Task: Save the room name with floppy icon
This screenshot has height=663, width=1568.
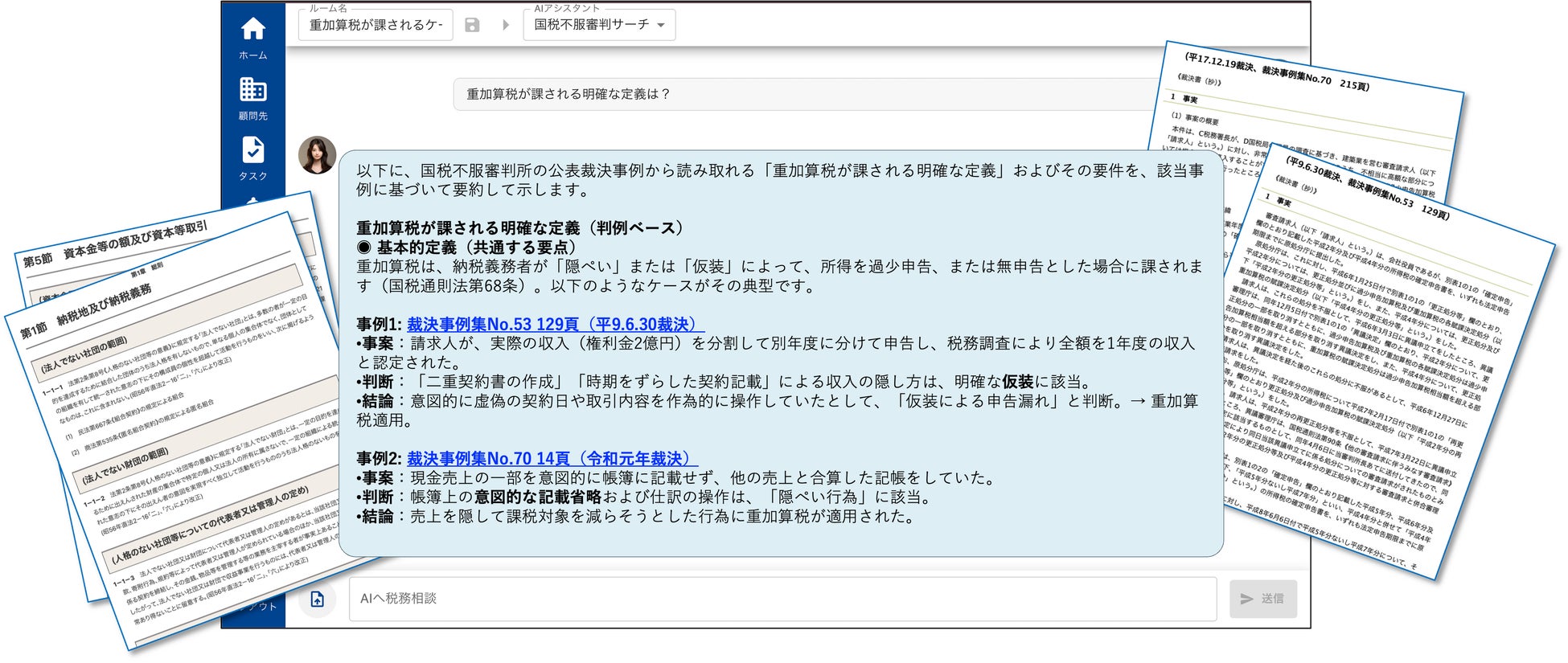Action: 472,25
